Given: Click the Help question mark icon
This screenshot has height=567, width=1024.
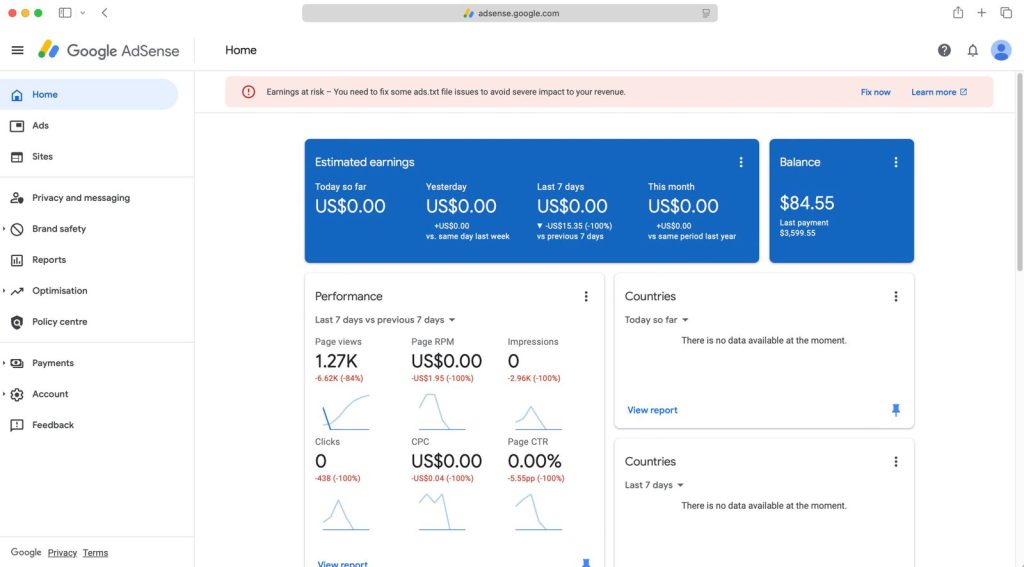Looking at the screenshot, I should coord(944,50).
